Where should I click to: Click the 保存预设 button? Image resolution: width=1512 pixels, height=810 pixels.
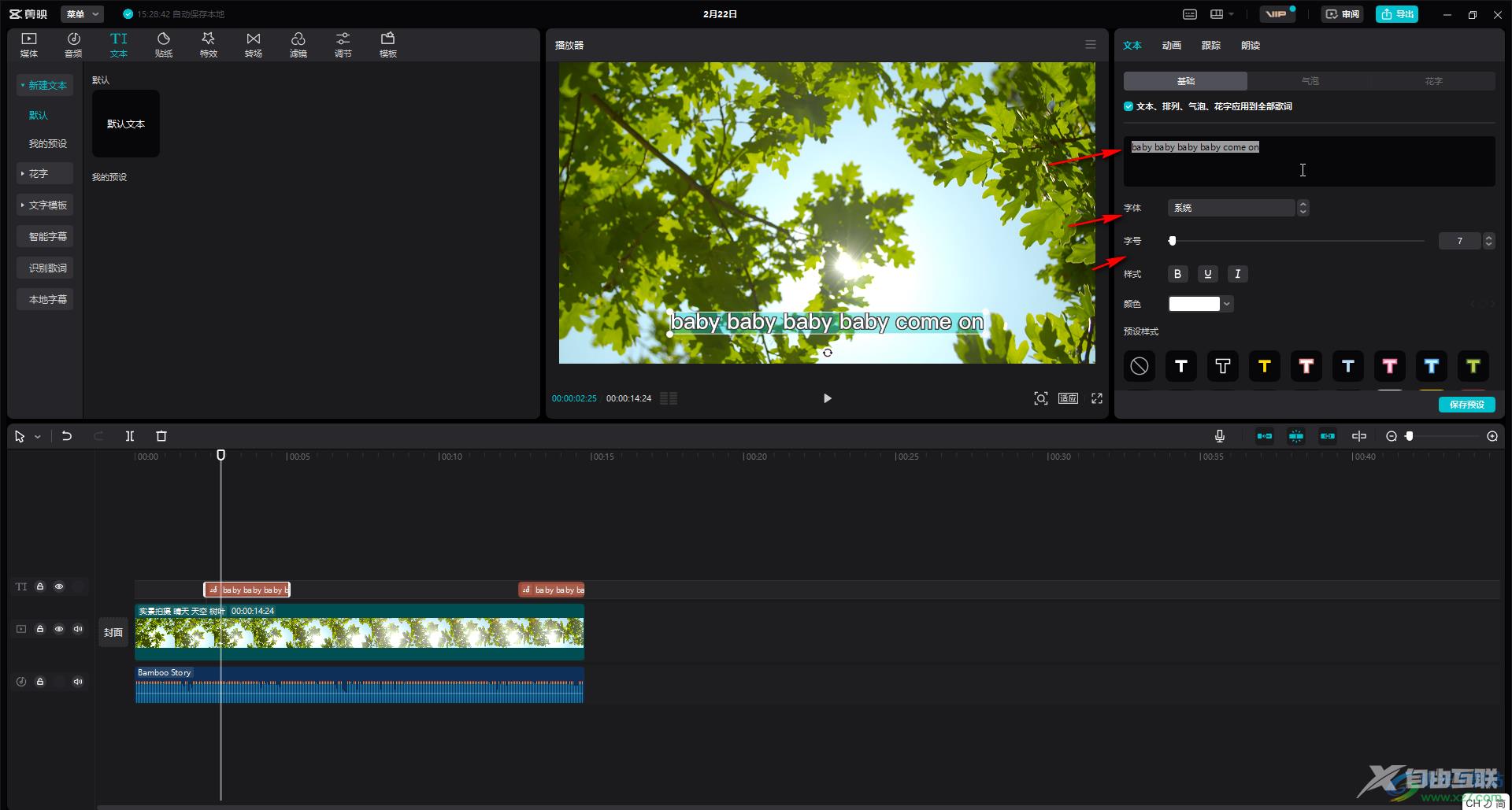click(x=1466, y=405)
